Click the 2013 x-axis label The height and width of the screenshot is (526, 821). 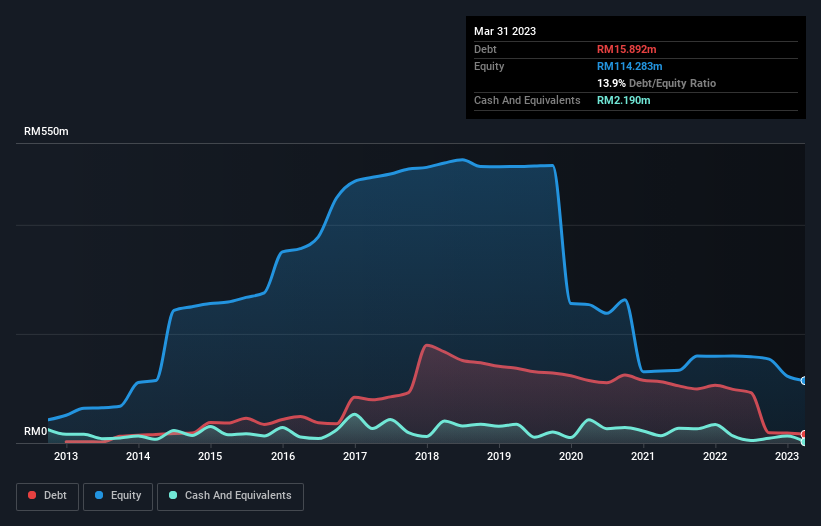(x=66, y=456)
